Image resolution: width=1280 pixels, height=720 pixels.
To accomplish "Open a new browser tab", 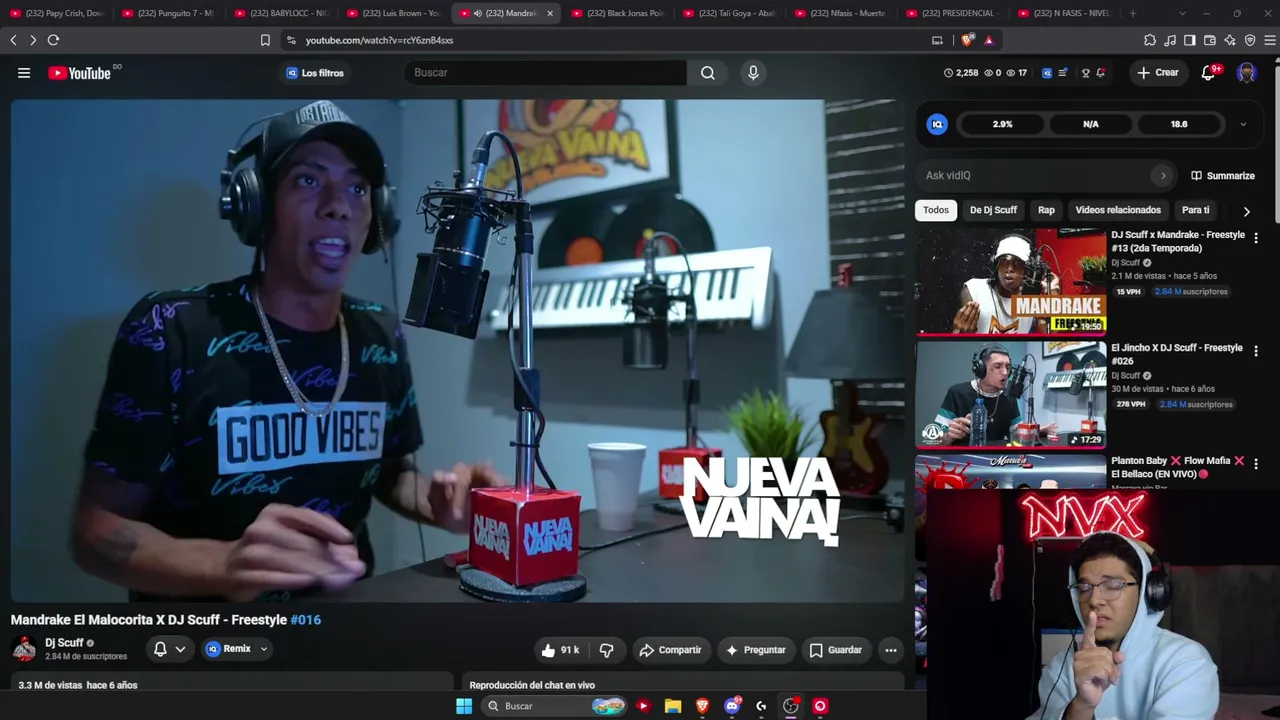I will (1133, 13).
